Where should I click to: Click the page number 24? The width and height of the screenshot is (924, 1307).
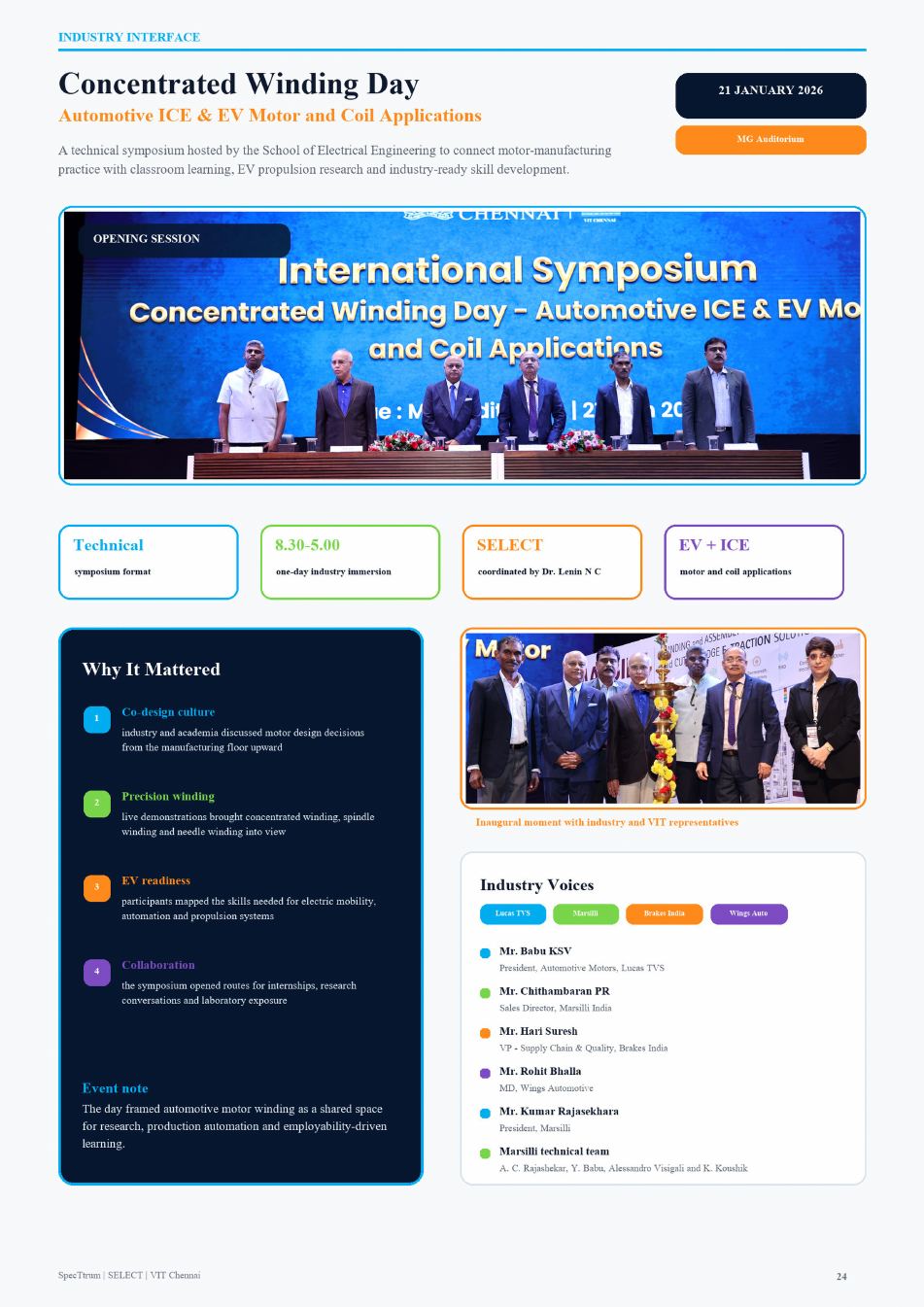841,1277
